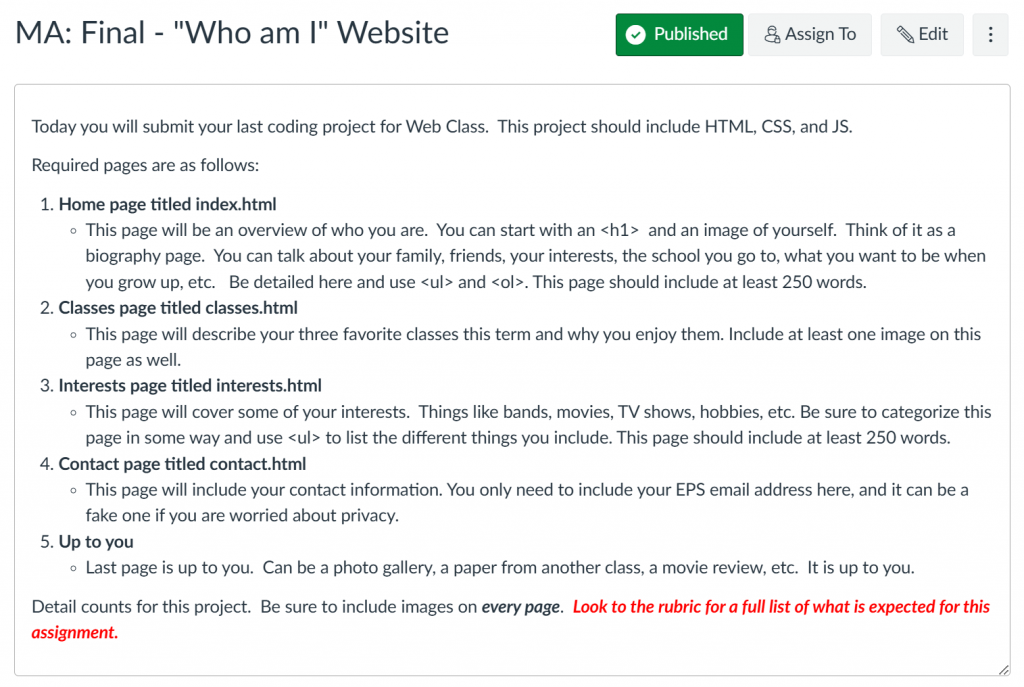The width and height of the screenshot is (1024, 687).
Task: Click the bold italic "every page" text
Action: (x=522, y=607)
